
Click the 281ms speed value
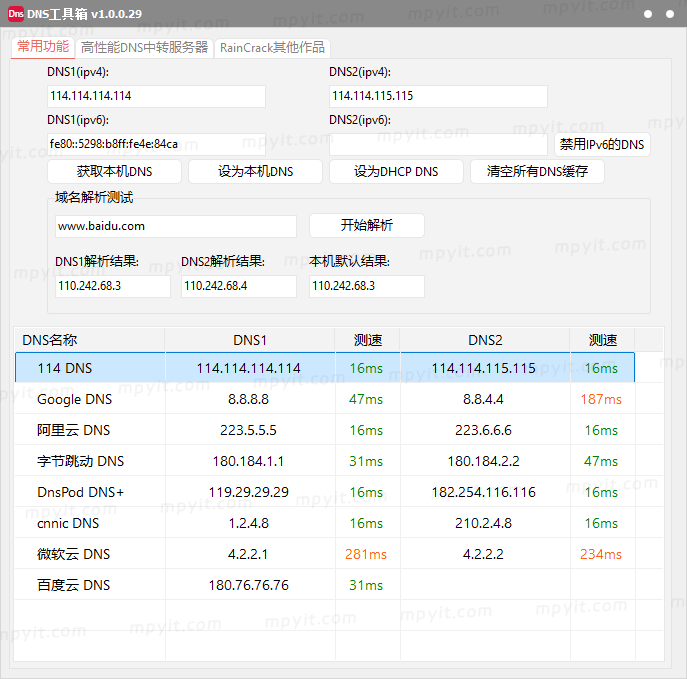pos(366,555)
